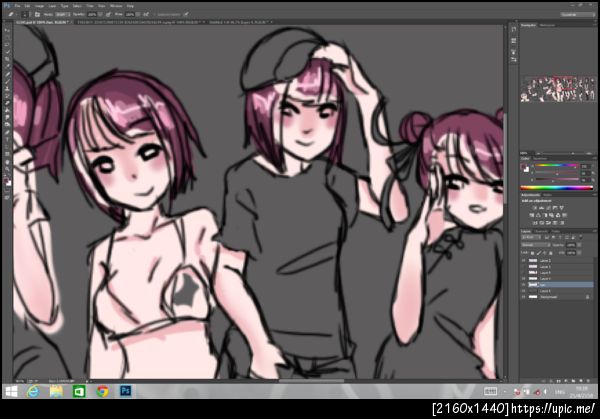Select the Healing Brush tool
This screenshot has width=600, height=419.
(x=7, y=74)
